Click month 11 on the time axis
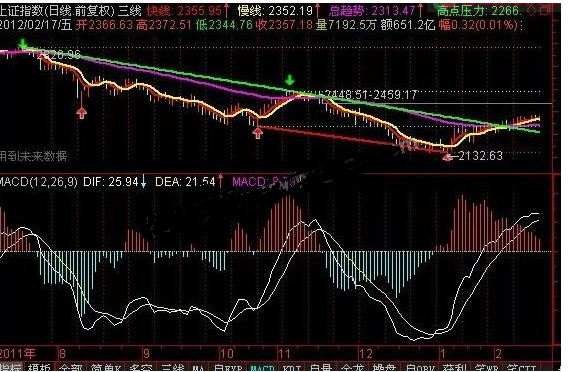The image size is (568, 372). coord(284,354)
